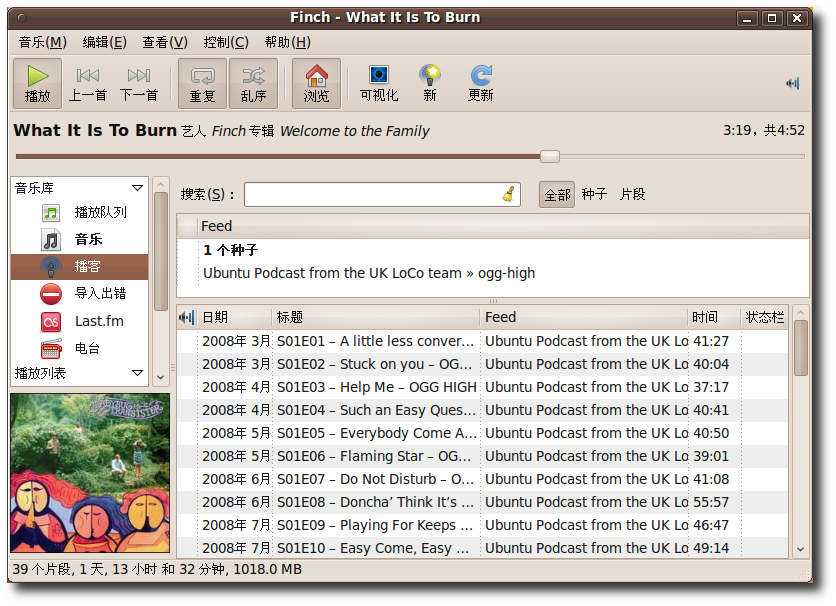Open the 帮助 (Help) menu
836x606 pixels.
(287, 42)
